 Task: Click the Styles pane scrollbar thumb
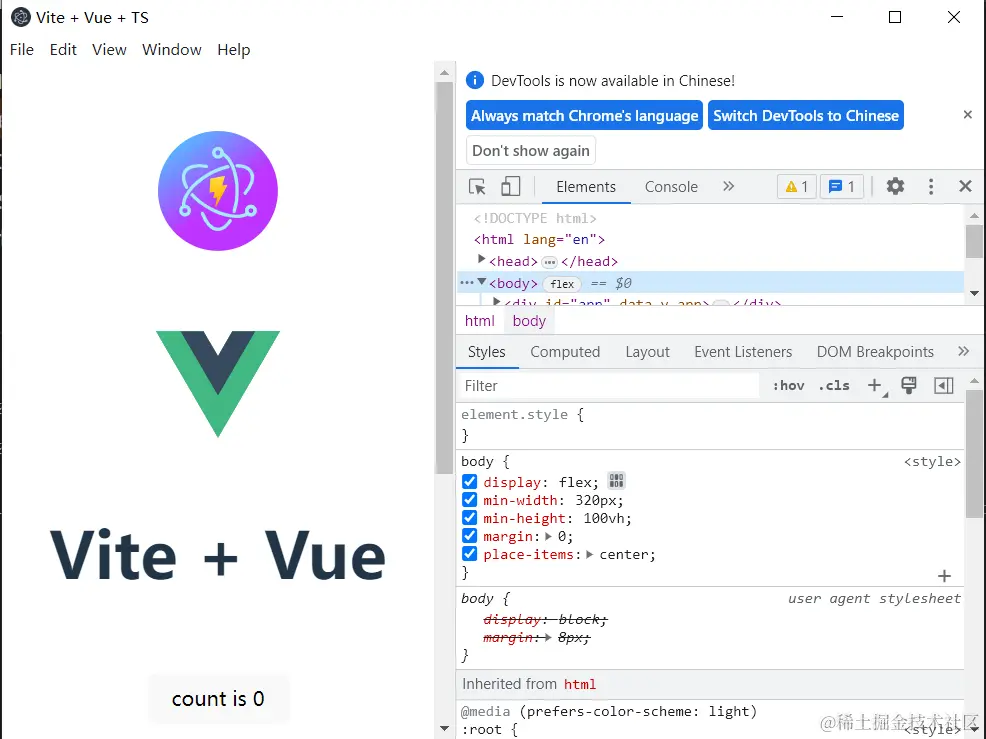(x=974, y=453)
